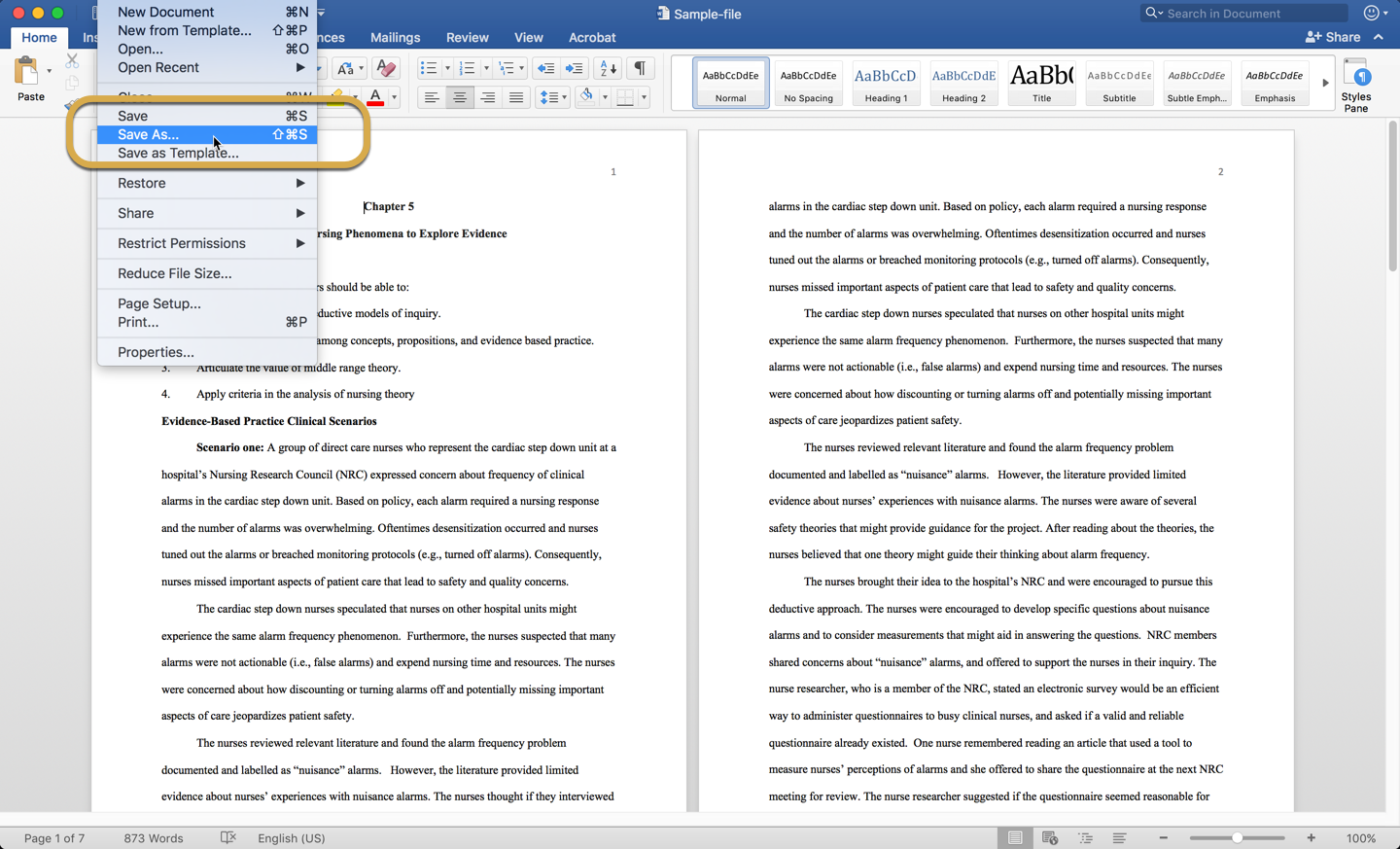Toggle justify text alignment
This screenshot has height=849, width=1400.
pos(516,97)
